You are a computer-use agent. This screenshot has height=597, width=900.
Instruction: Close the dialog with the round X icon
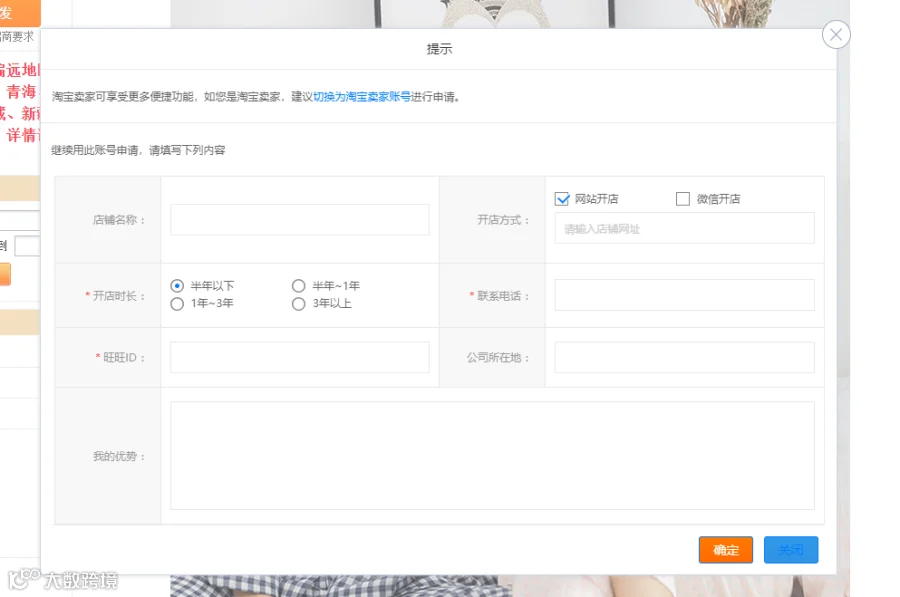pos(836,35)
